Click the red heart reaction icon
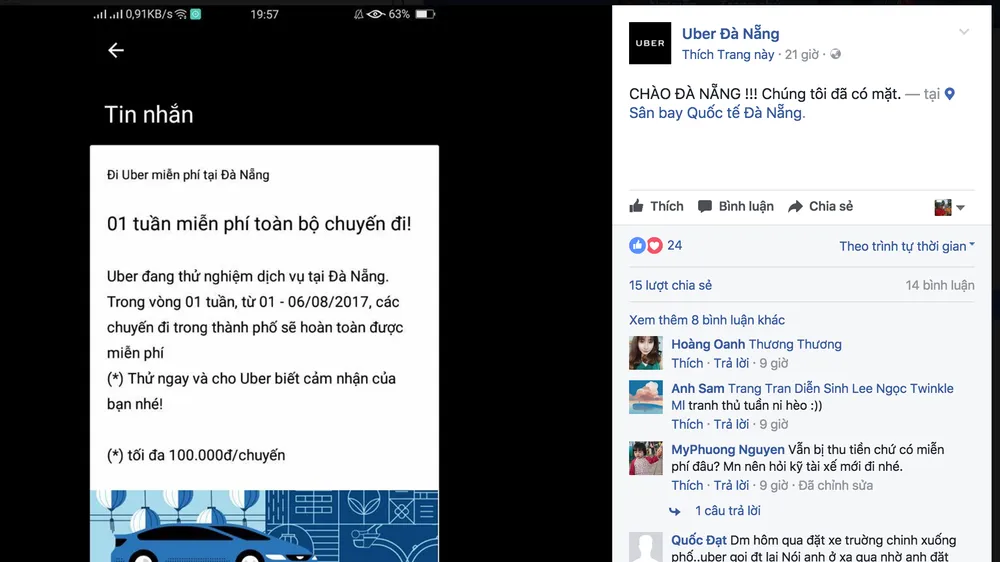 [x=654, y=246]
